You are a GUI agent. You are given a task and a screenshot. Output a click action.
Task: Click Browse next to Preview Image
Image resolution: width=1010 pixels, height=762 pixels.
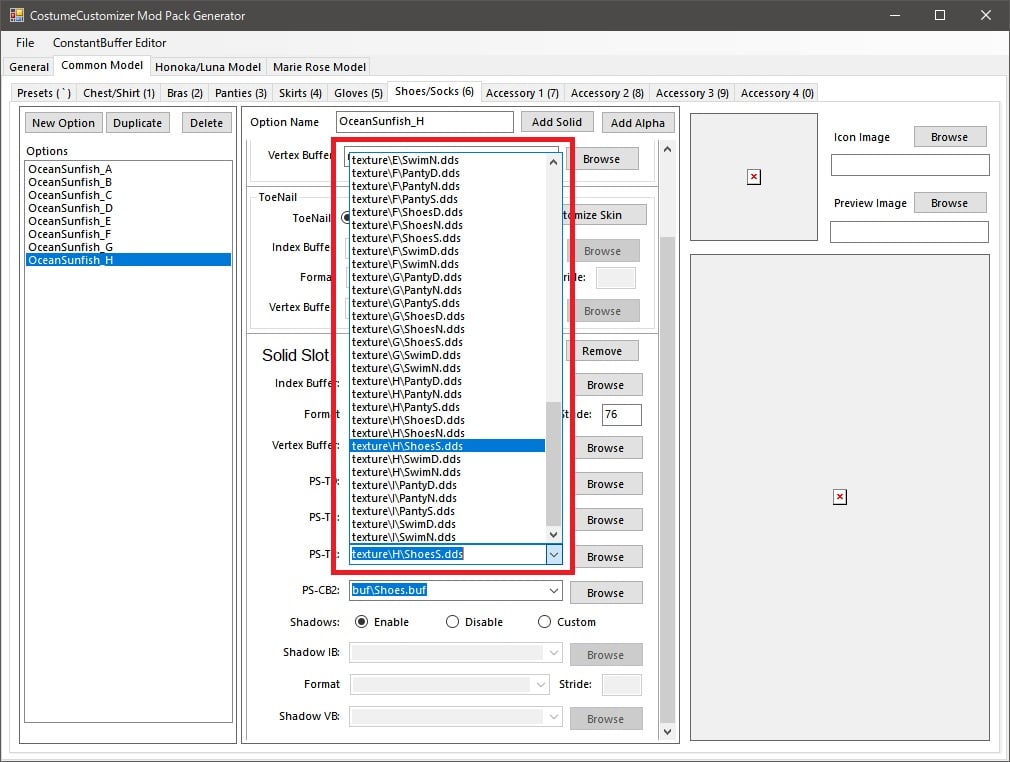tap(949, 203)
